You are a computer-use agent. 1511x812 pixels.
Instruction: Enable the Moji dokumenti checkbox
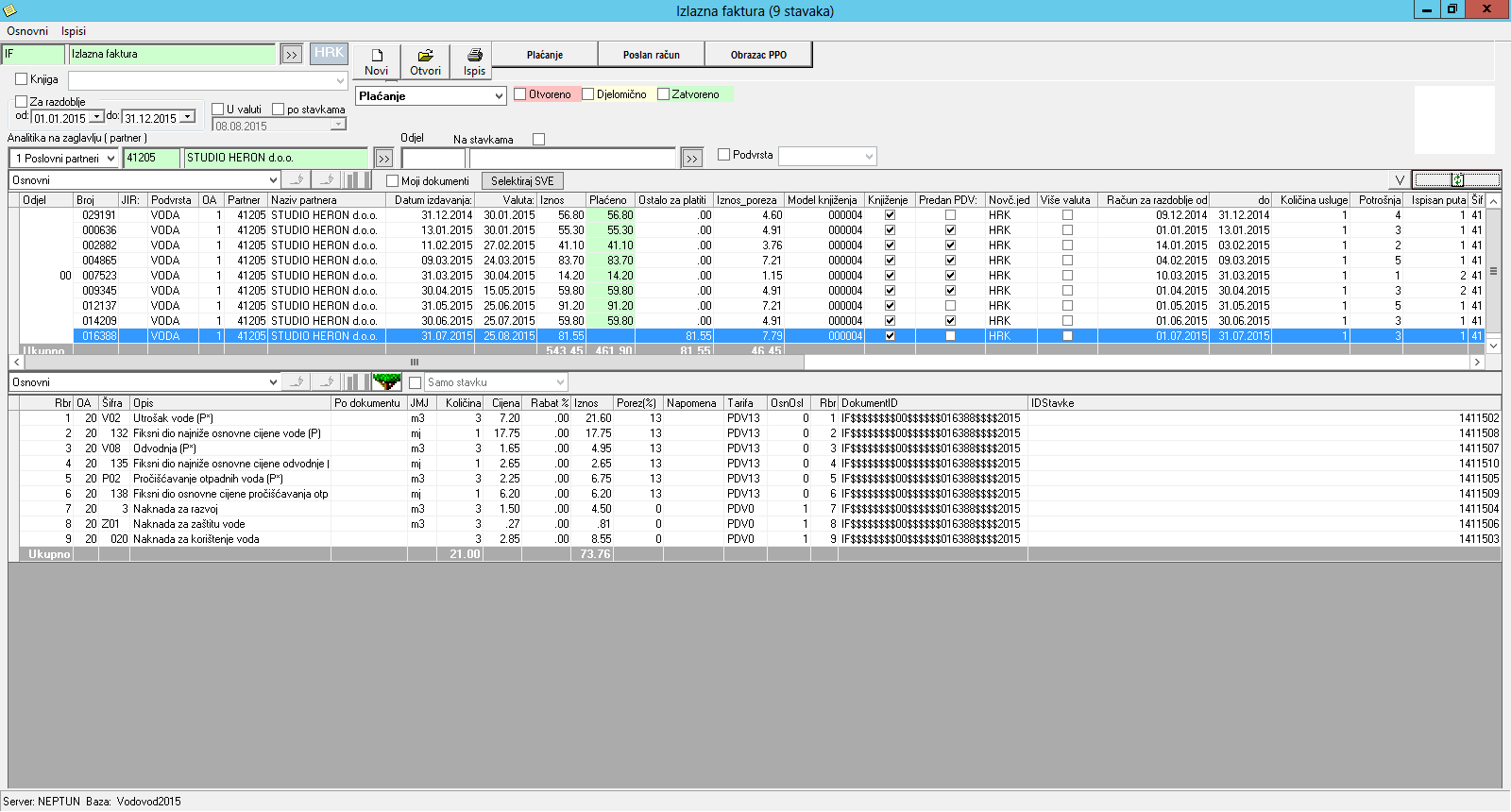[393, 181]
